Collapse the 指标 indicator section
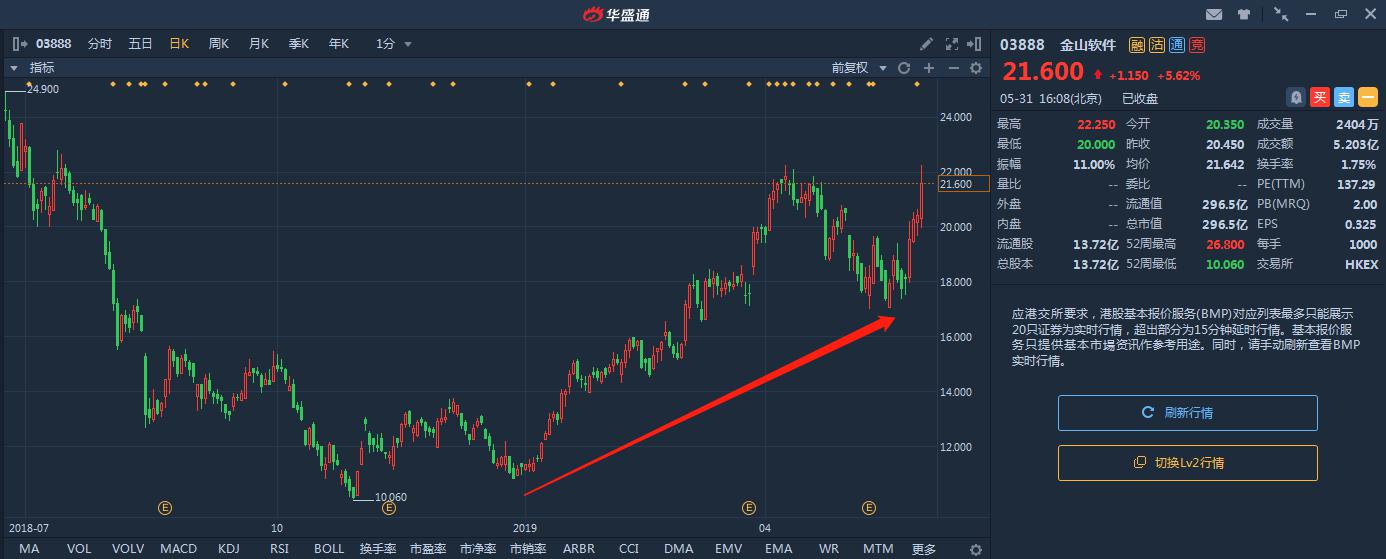This screenshot has width=1386, height=559. pos(15,68)
